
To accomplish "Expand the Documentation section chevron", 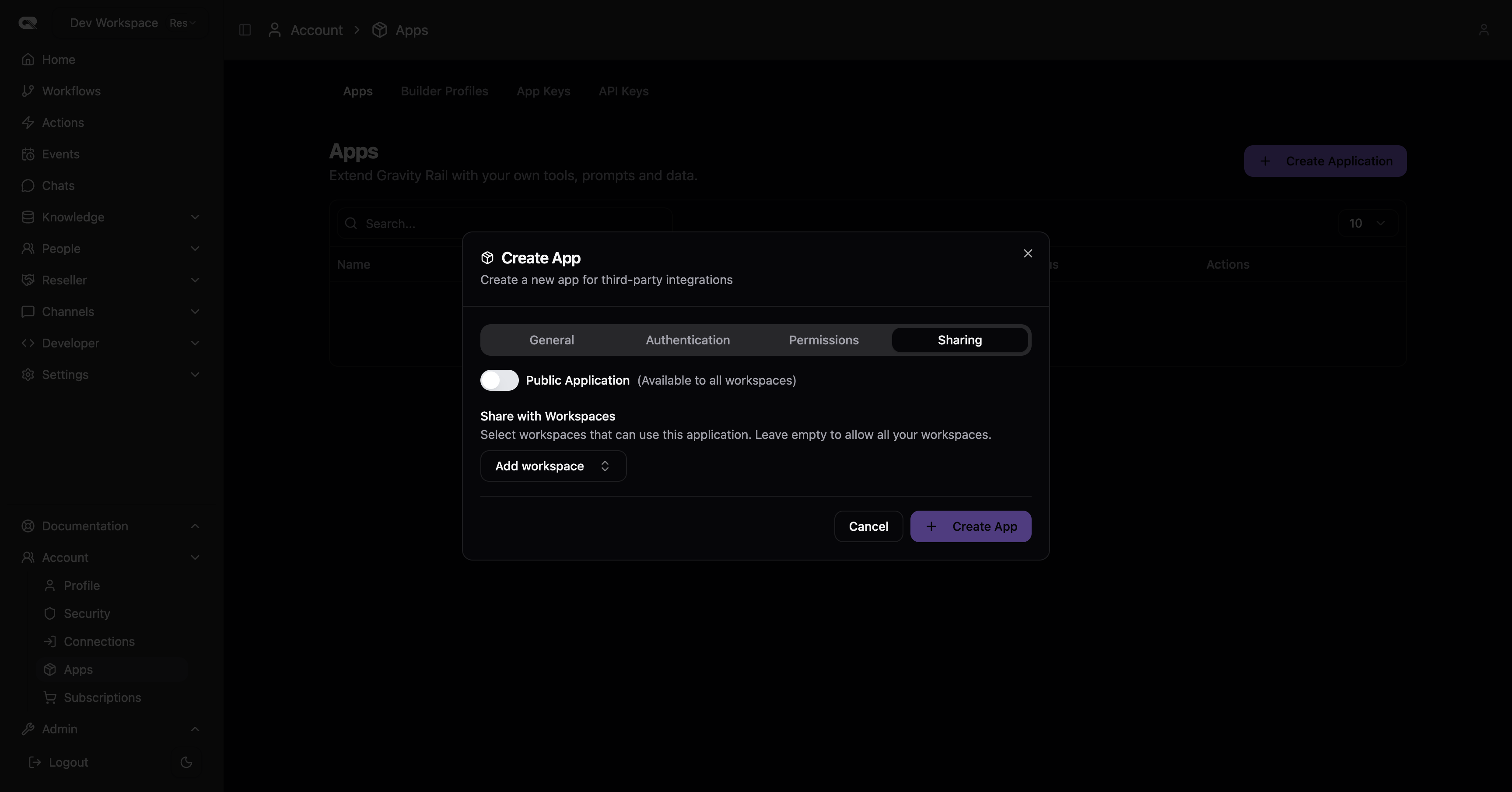I will (x=195, y=526).
